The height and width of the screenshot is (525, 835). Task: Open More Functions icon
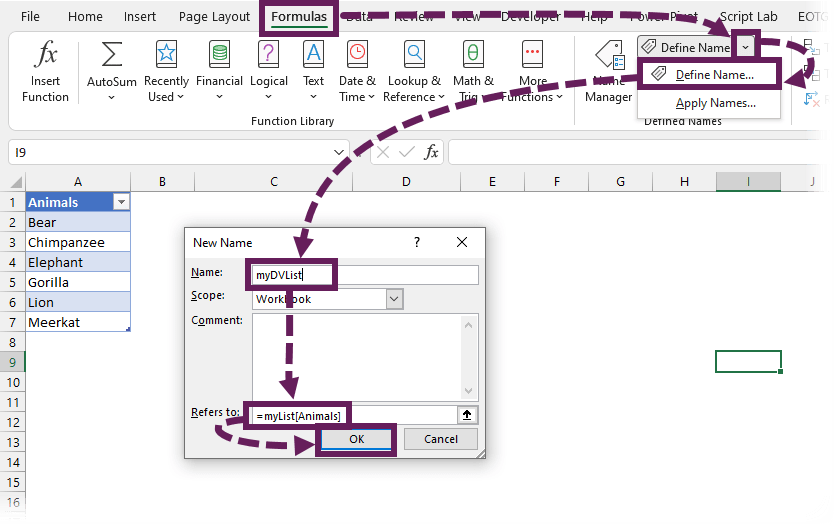coord(533,54)
